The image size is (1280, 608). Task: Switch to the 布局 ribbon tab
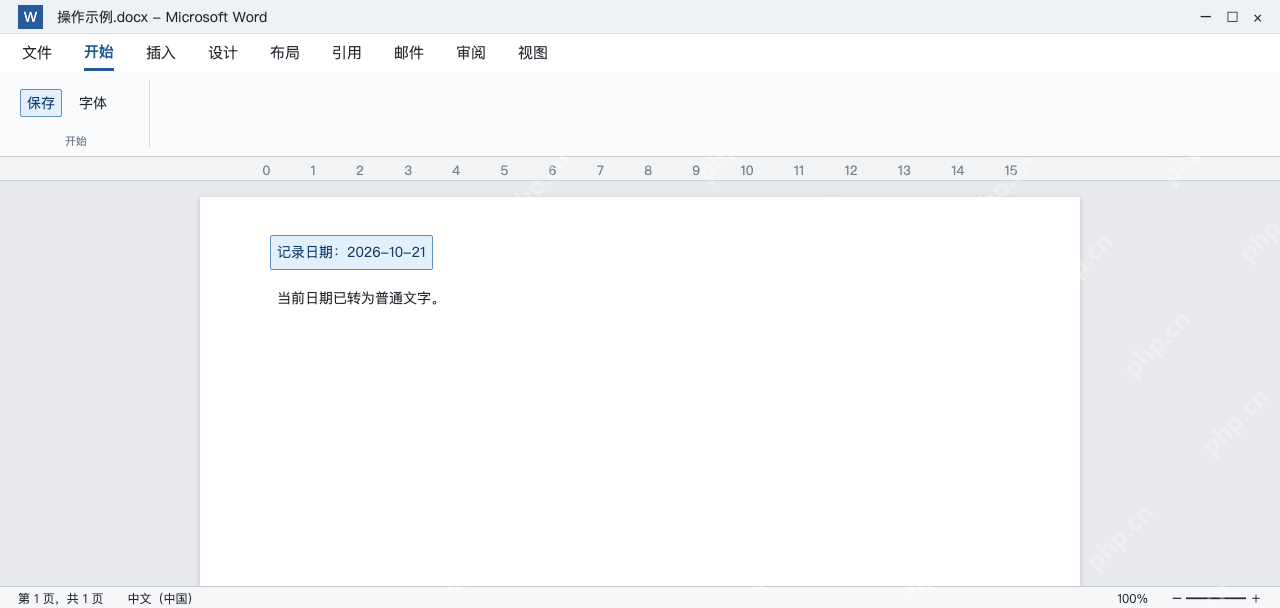click(x=285, y=53)
